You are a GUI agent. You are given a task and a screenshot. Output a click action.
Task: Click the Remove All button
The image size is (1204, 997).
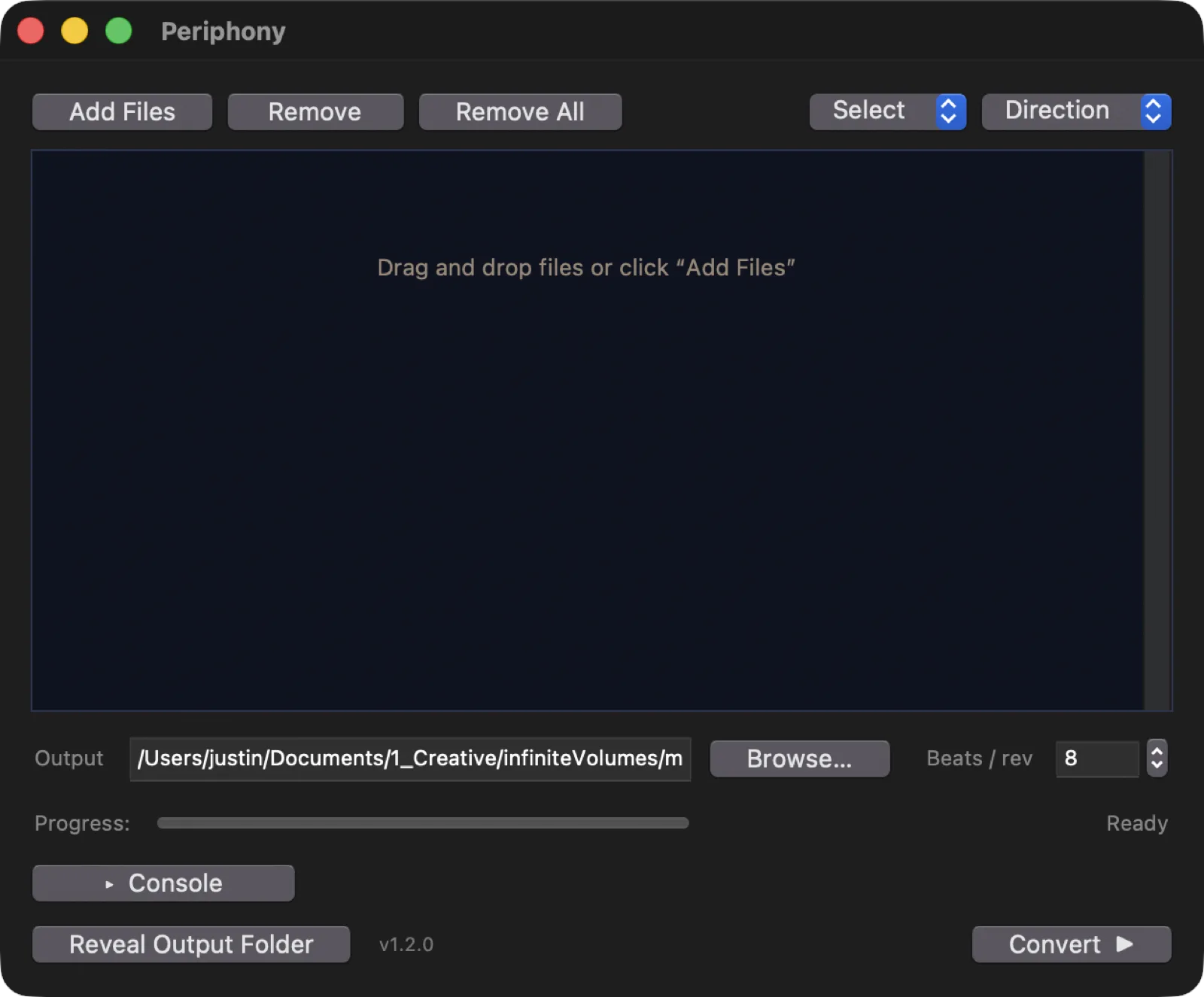pos(520,112)
